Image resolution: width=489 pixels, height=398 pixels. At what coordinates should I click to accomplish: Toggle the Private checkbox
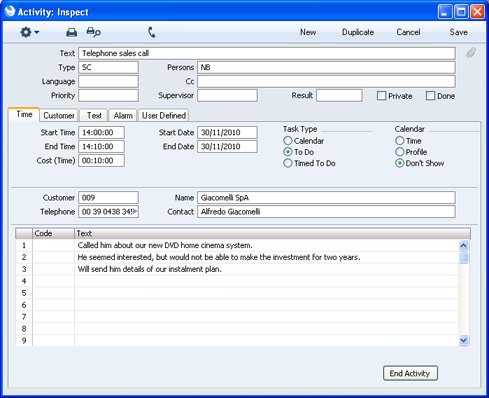[x=381, y=96]
